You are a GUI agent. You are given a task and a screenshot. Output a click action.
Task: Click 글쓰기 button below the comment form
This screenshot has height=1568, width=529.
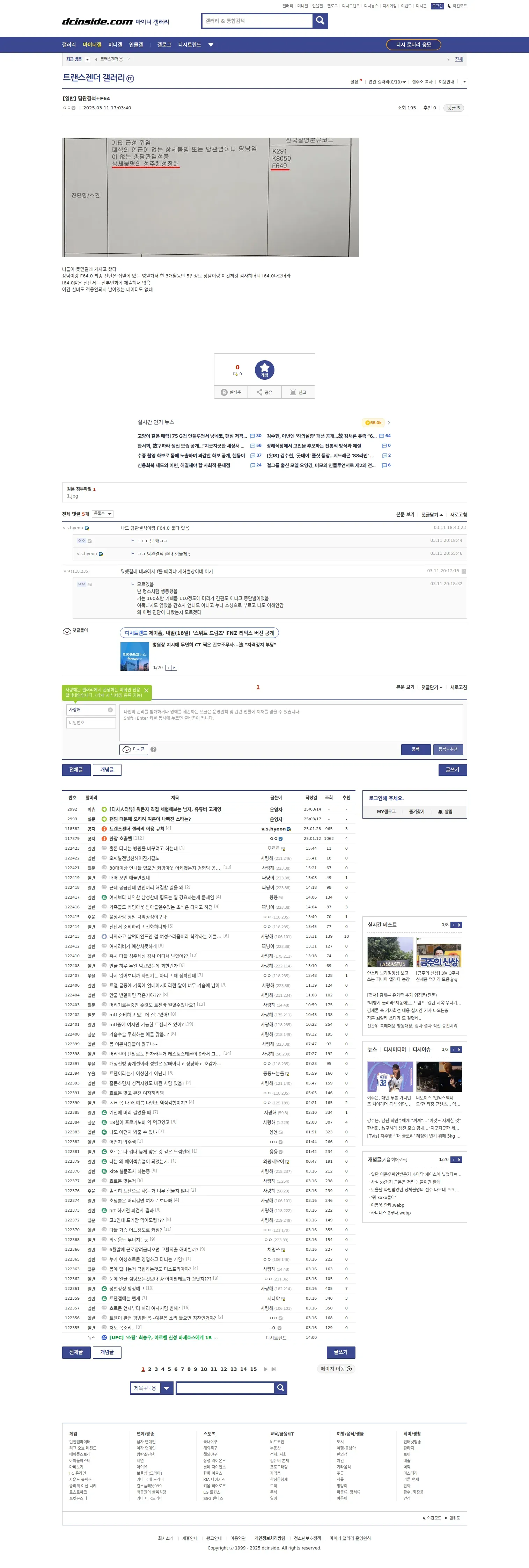click(x=453, y=770)
